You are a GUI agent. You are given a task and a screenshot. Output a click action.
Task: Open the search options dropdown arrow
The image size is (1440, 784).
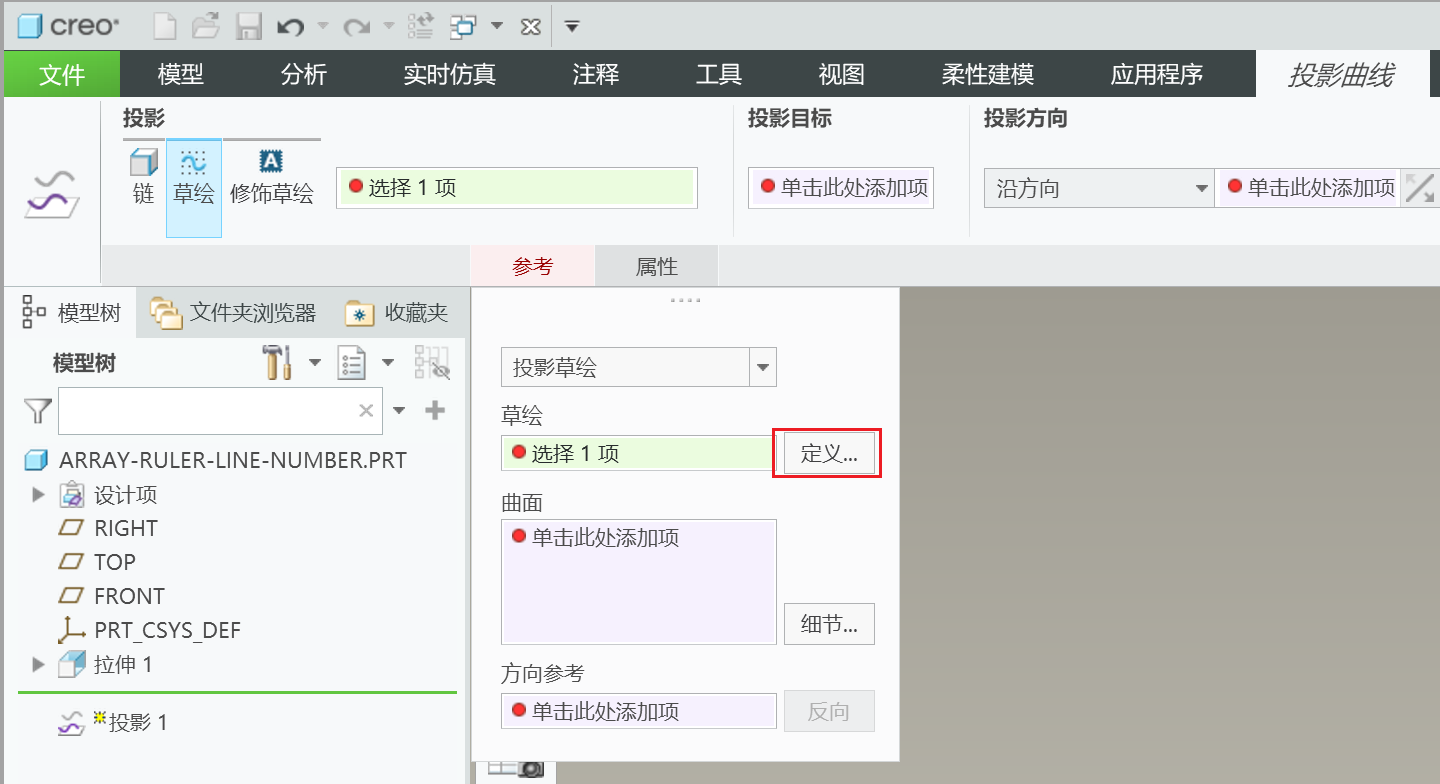399,410
